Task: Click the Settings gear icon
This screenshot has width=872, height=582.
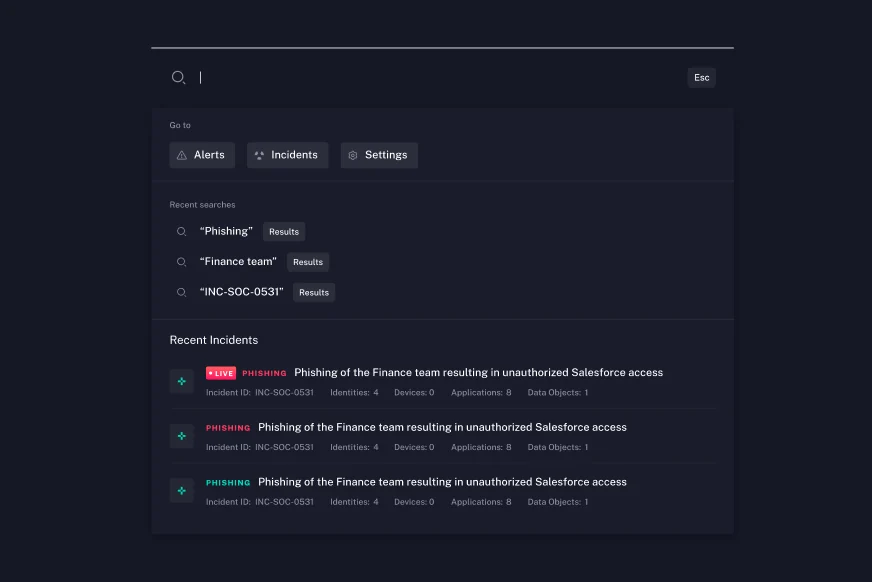Action: click(x=353, y=156)
